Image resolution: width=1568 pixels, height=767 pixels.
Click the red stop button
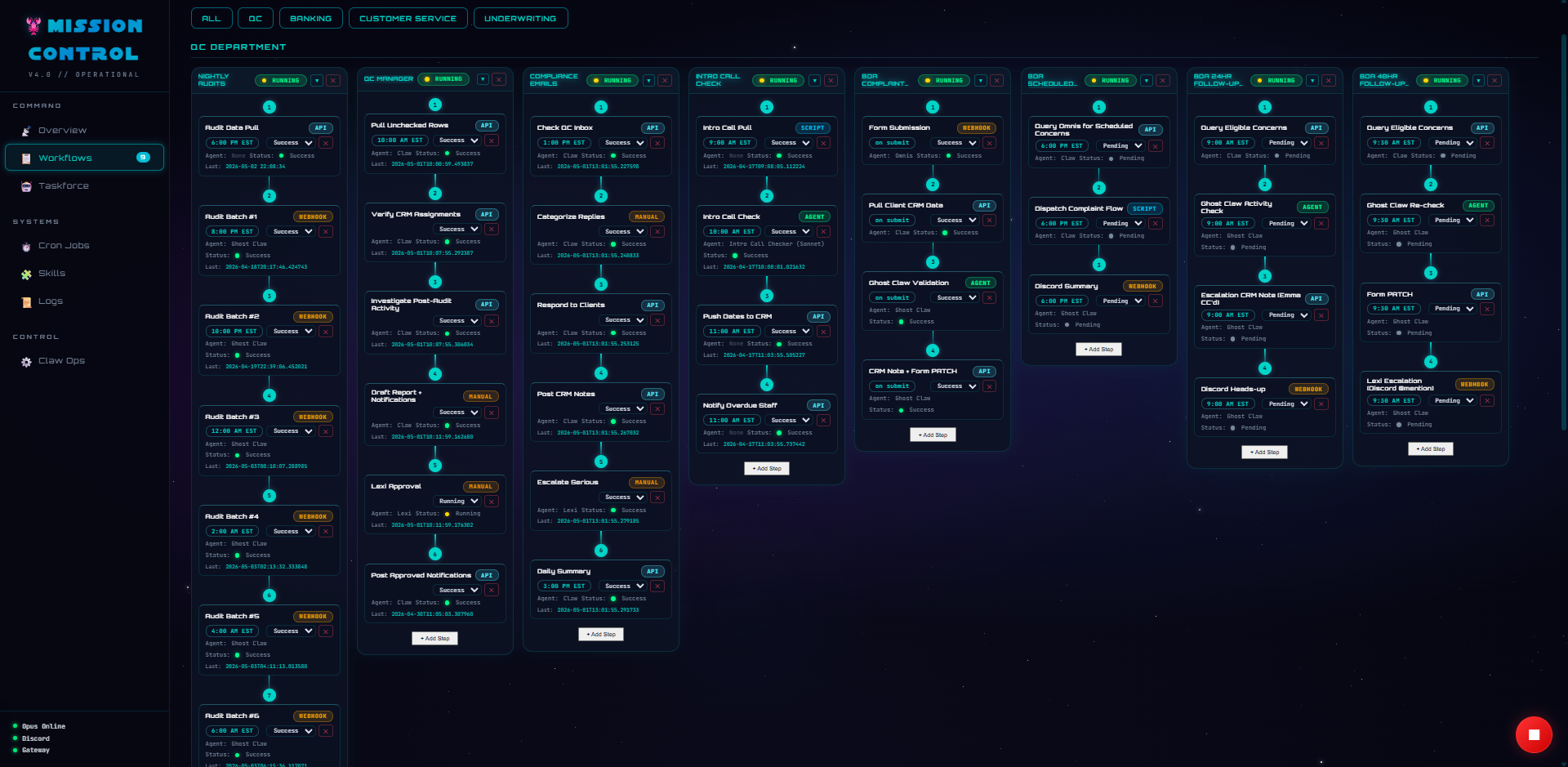click(1534, 734)
